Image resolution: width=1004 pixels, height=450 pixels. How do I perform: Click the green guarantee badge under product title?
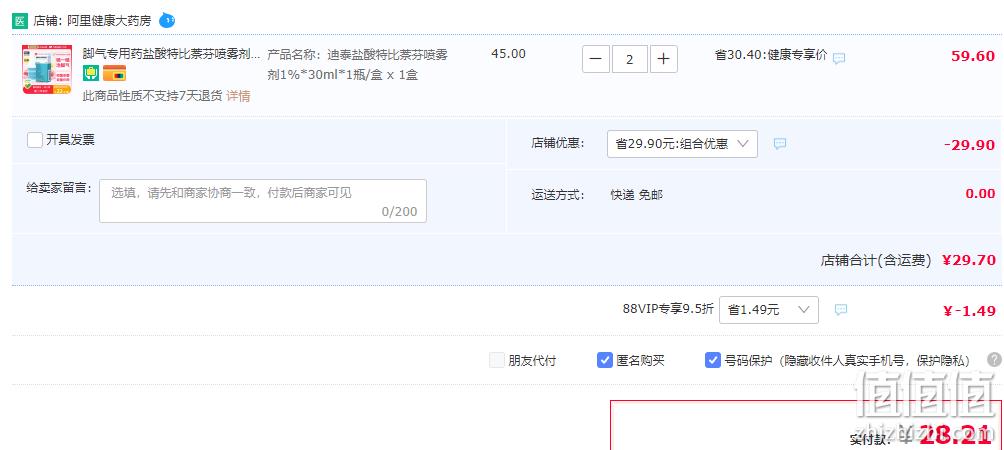tap(91, 74)
